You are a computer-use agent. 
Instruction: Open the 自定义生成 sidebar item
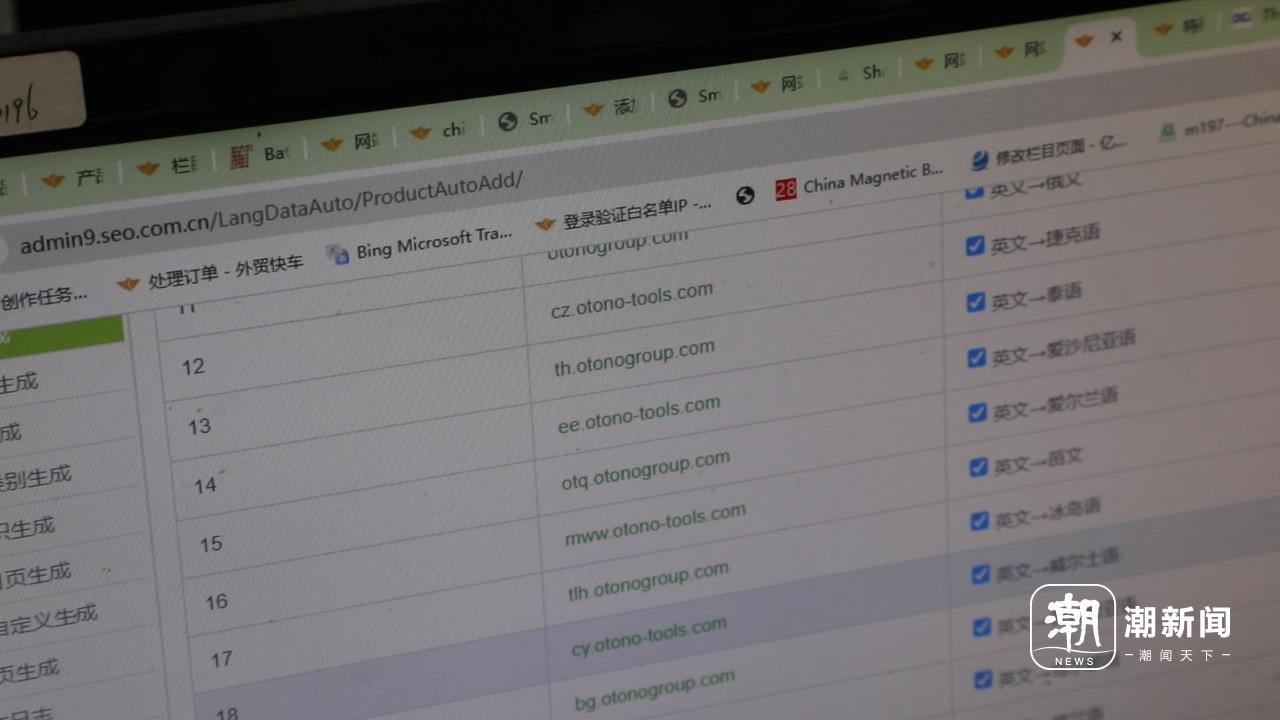(48, 619)
